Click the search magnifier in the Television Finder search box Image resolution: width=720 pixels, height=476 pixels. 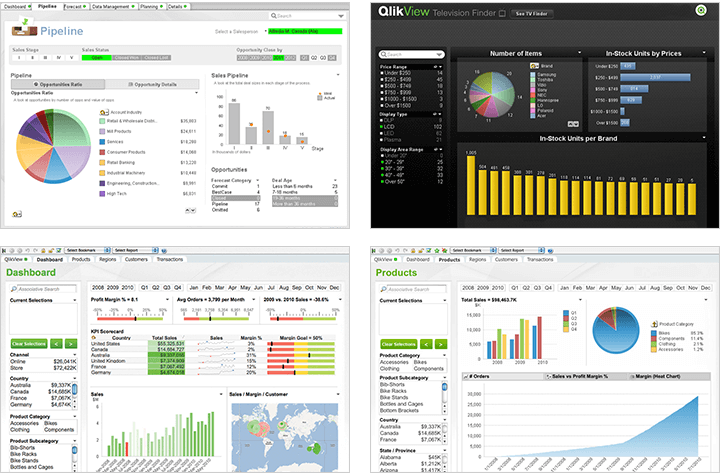coord(383,55)
